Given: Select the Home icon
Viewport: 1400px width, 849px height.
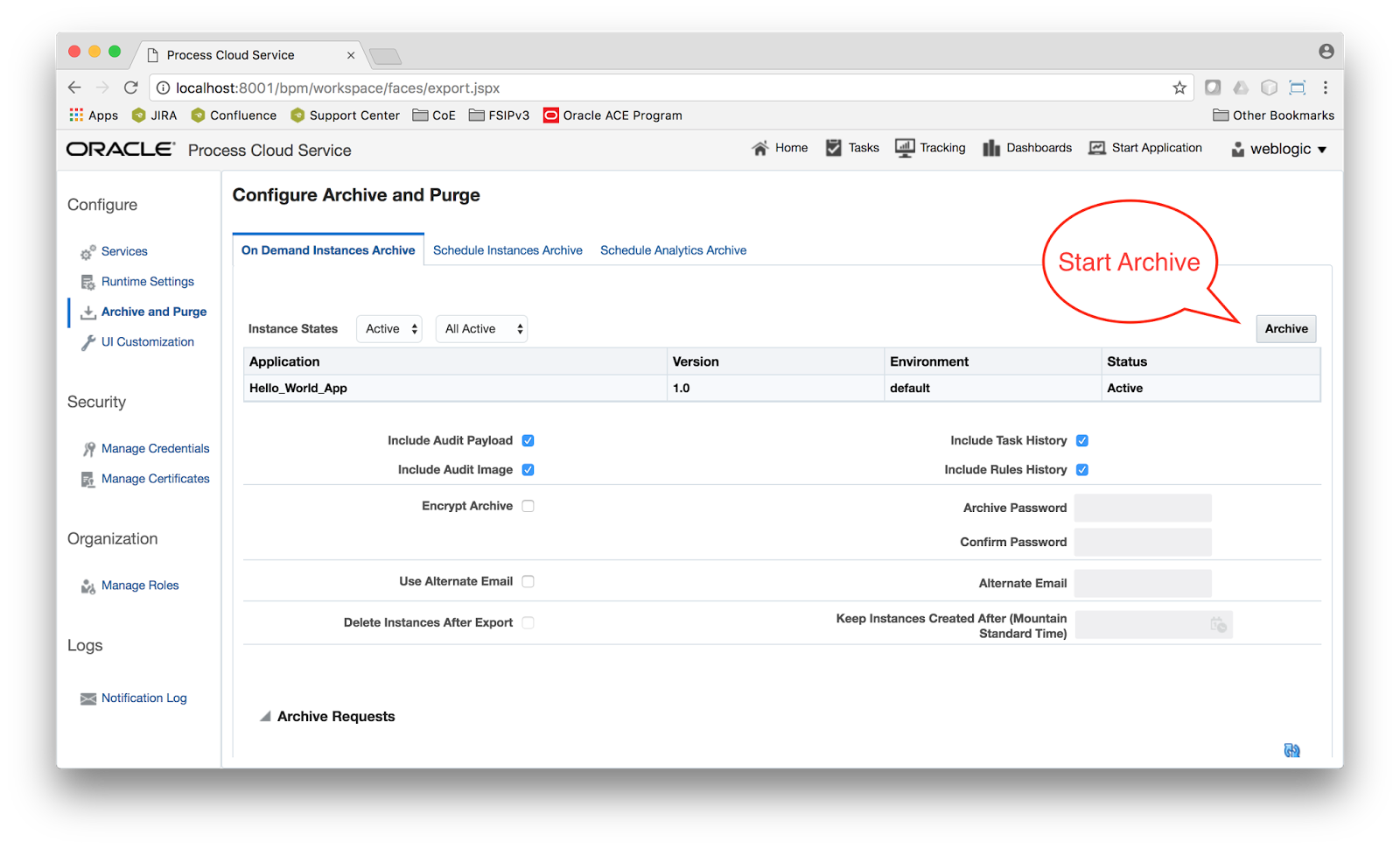Looking at the screenshot, I should click(760, 147).
